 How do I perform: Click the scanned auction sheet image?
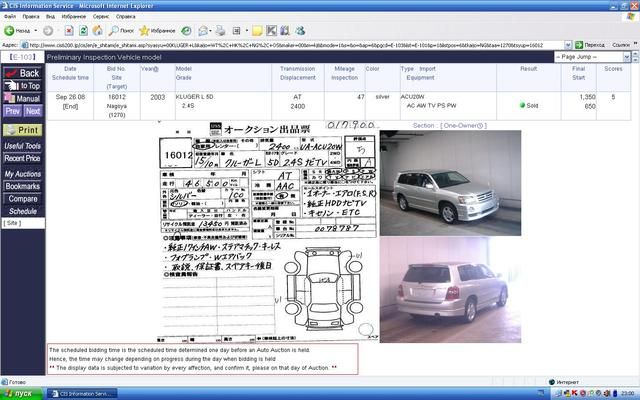tap(268, 232)
